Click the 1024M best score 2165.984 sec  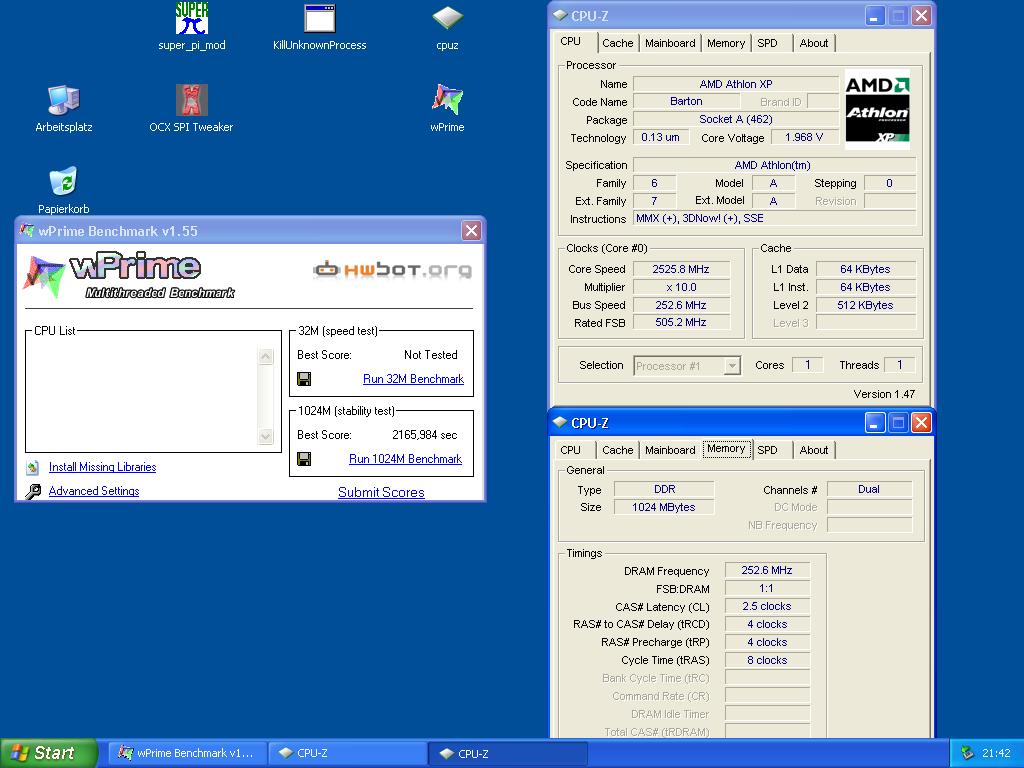[x=424, y=435]
